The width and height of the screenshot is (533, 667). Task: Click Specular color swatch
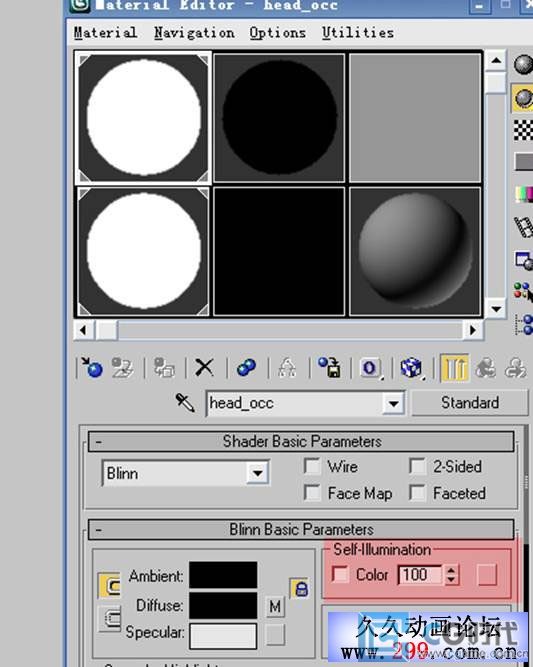tap(223, 636)
